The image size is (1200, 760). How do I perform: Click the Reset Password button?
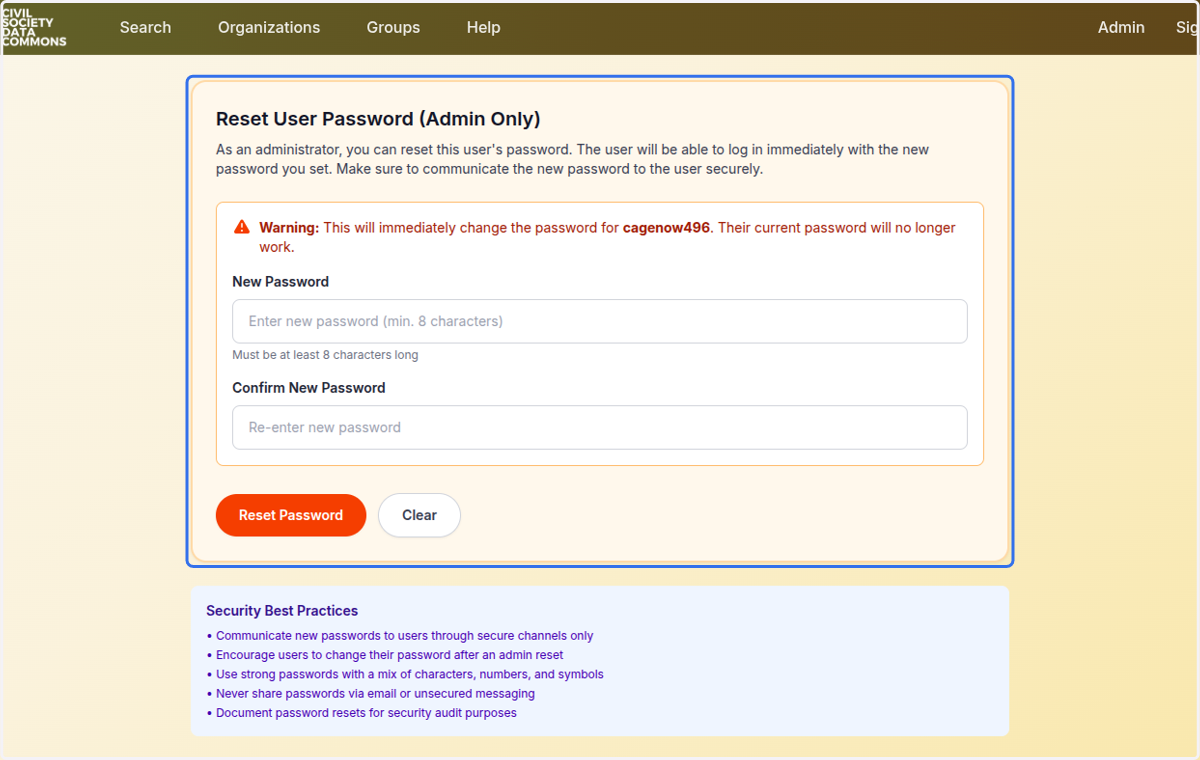pyautogui.click(x=291, y=515)
